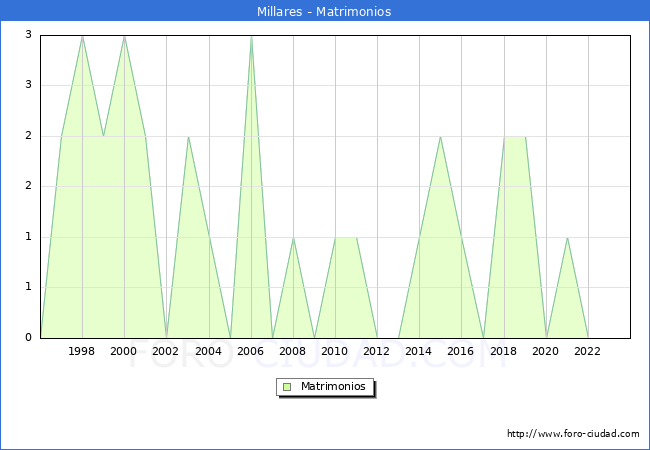Click the 2015 peak data point
The width and height of the screenshot is (650, 450).
[x=440, y=137]
